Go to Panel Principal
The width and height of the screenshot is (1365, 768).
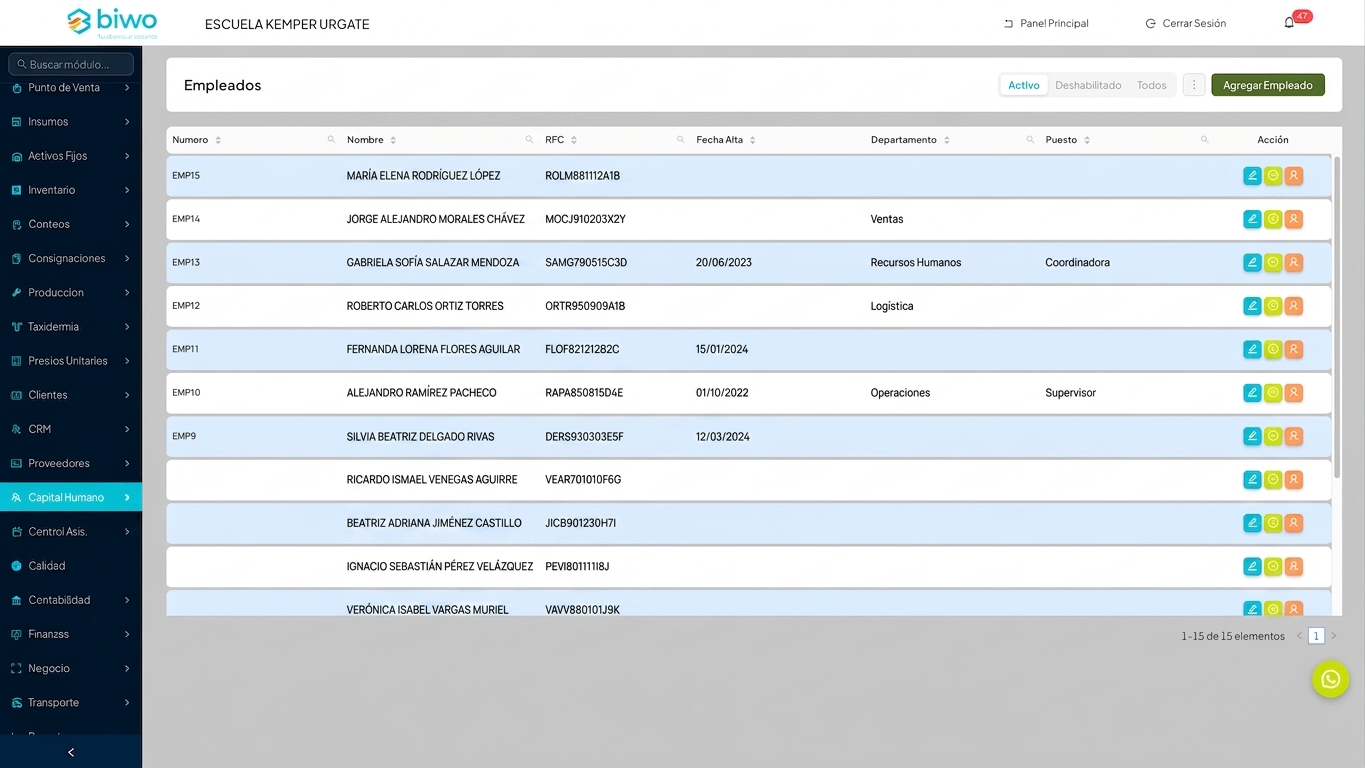[1046, 23]
